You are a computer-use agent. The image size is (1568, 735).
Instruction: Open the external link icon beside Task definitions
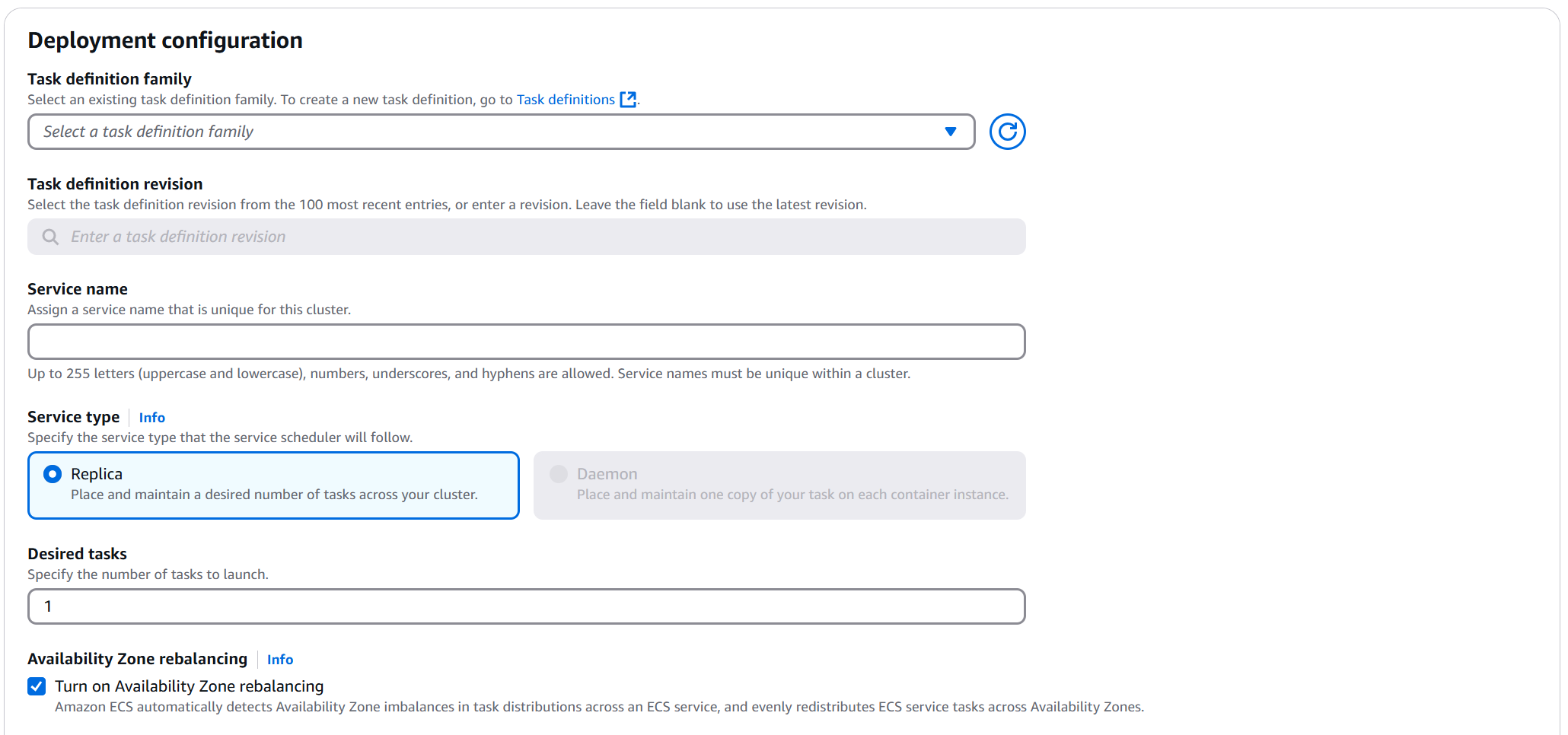(628, 100)
